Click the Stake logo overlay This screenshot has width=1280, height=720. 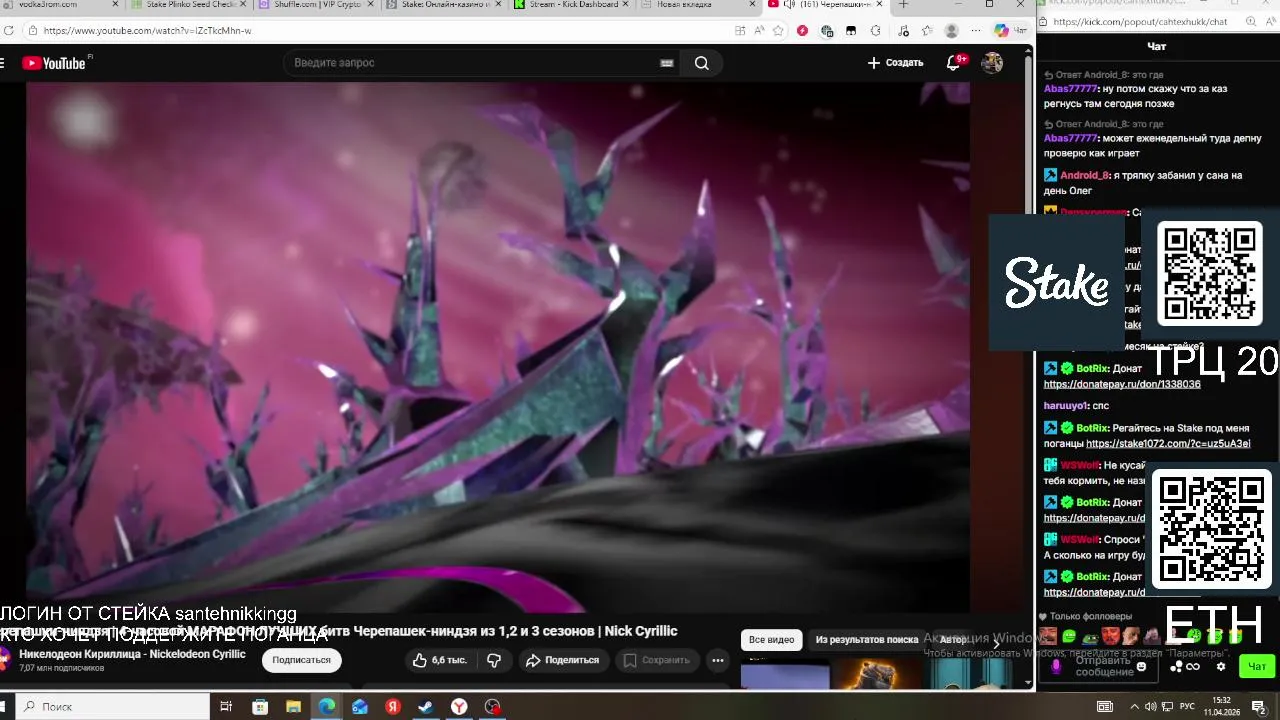click(x=1057, y=282)
